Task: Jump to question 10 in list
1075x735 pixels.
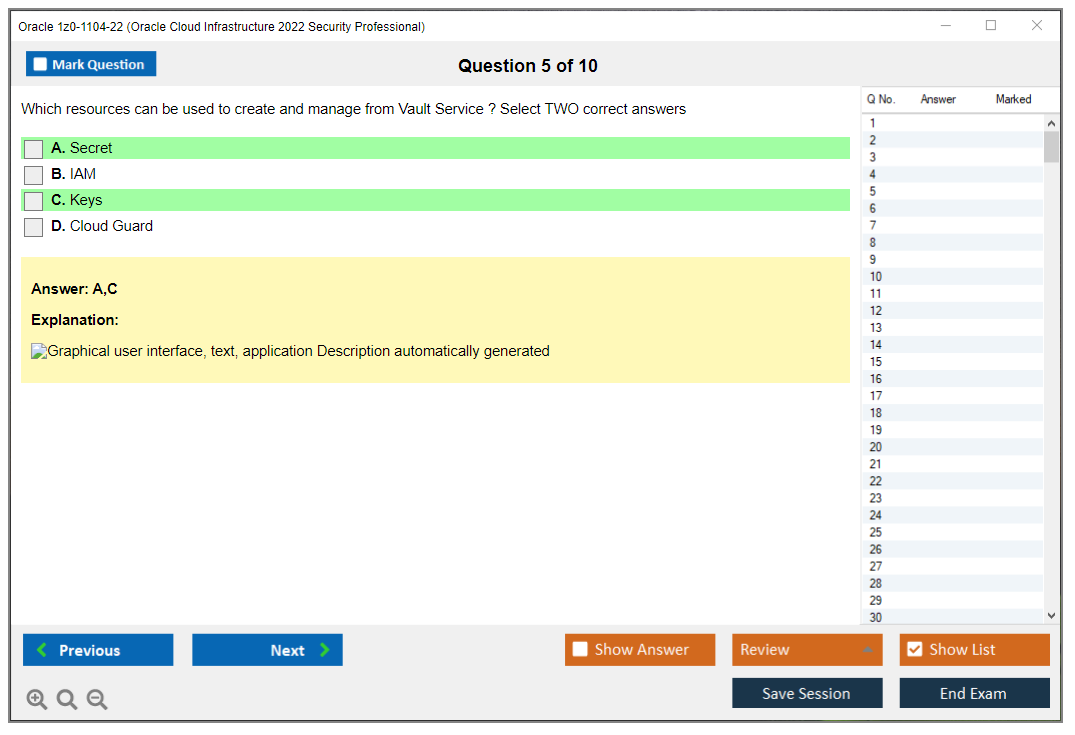Action: pyautogui.click(x=876, y=277)
